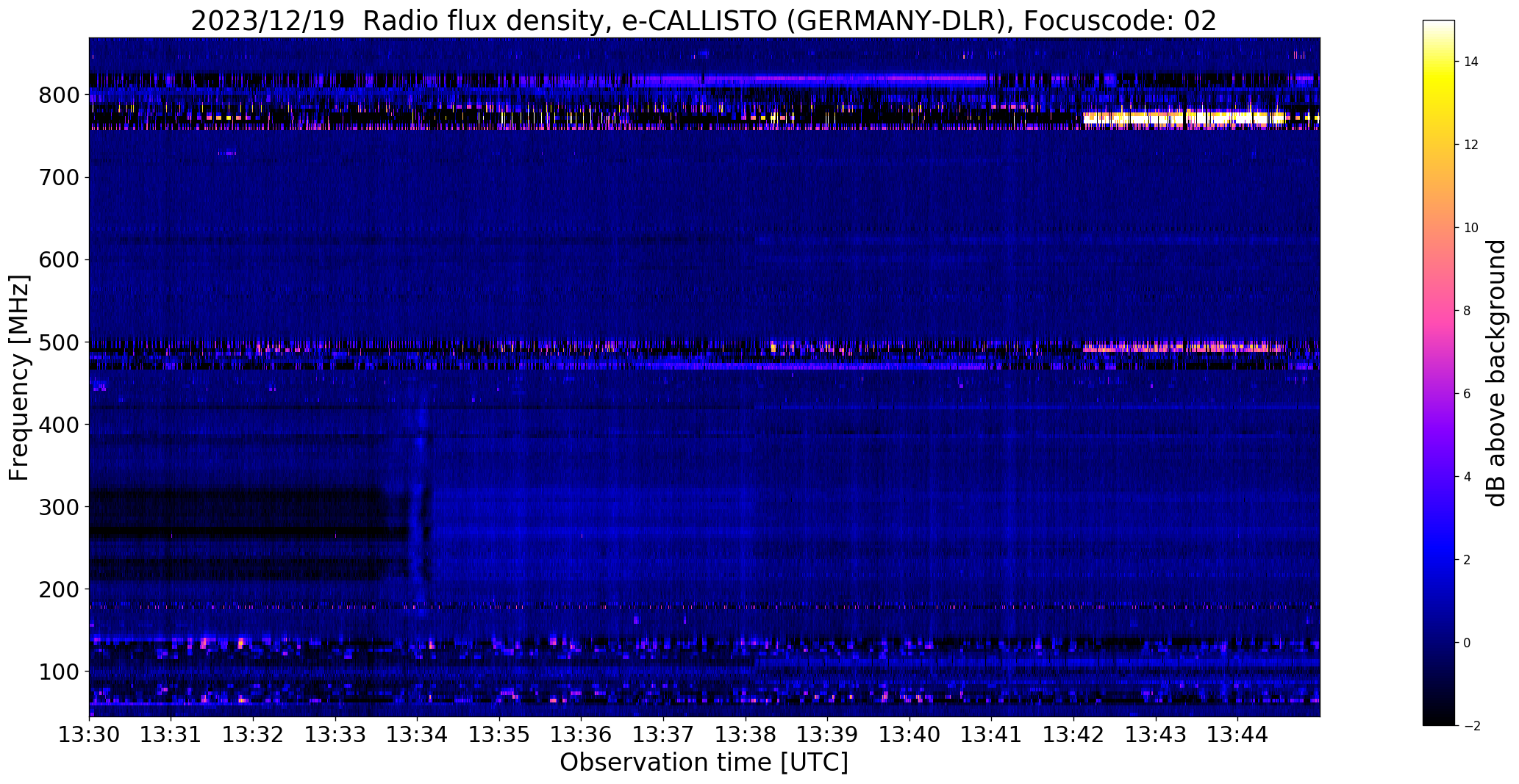The image size is (1519, 784).
Task: Click the 13:39 time tick label
Action: point(828,735)
